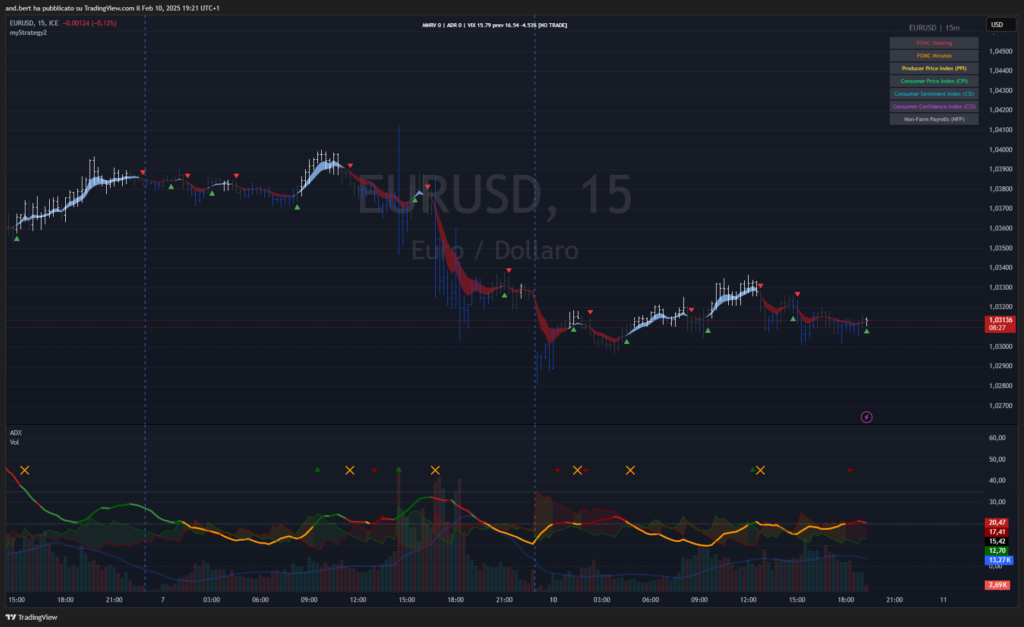Click the first green arrow at chart start
The image size is (1024, 627).
coord(16,238)
